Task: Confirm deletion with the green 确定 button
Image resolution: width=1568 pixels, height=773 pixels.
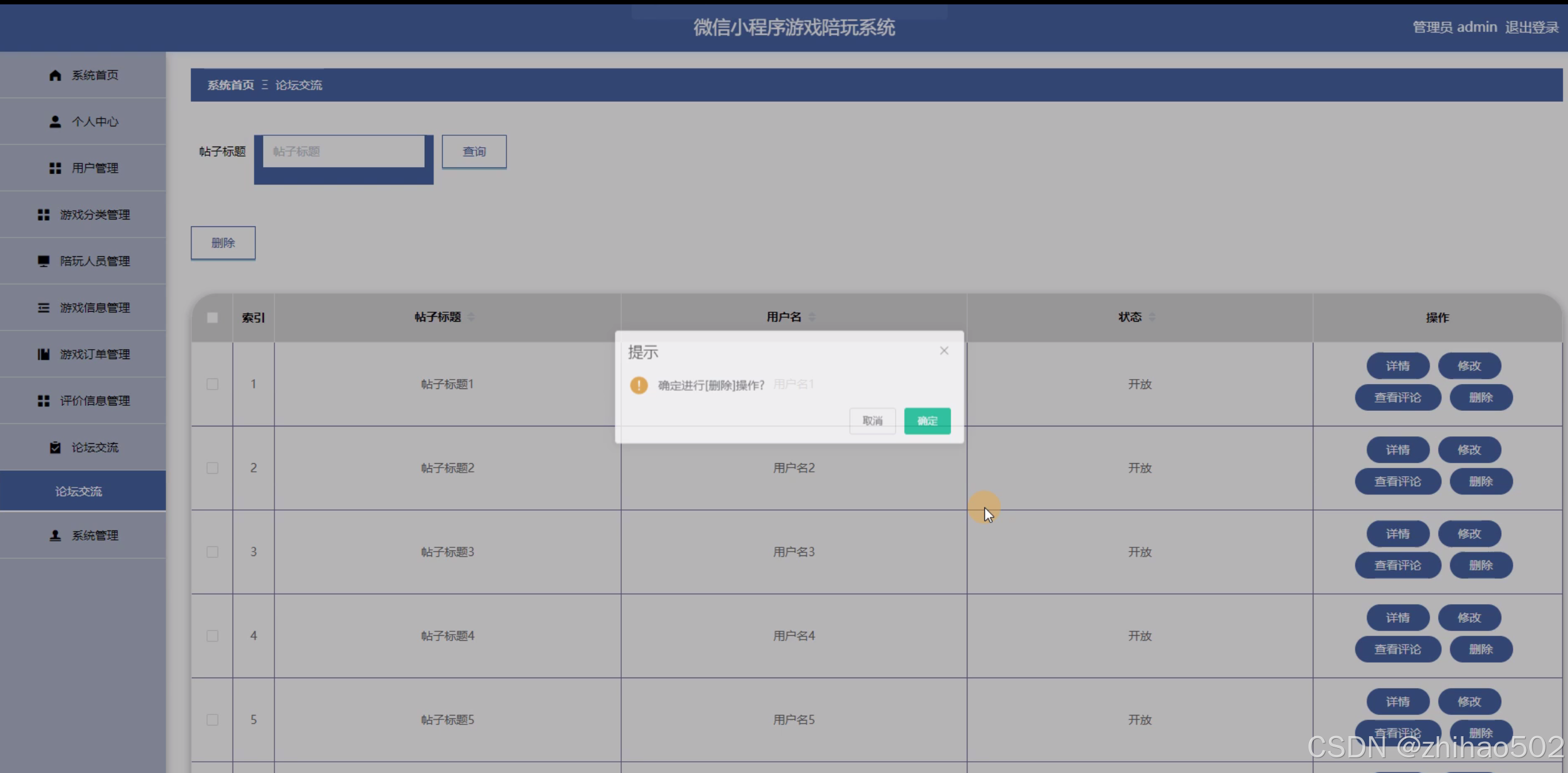Action: point(927,421)
